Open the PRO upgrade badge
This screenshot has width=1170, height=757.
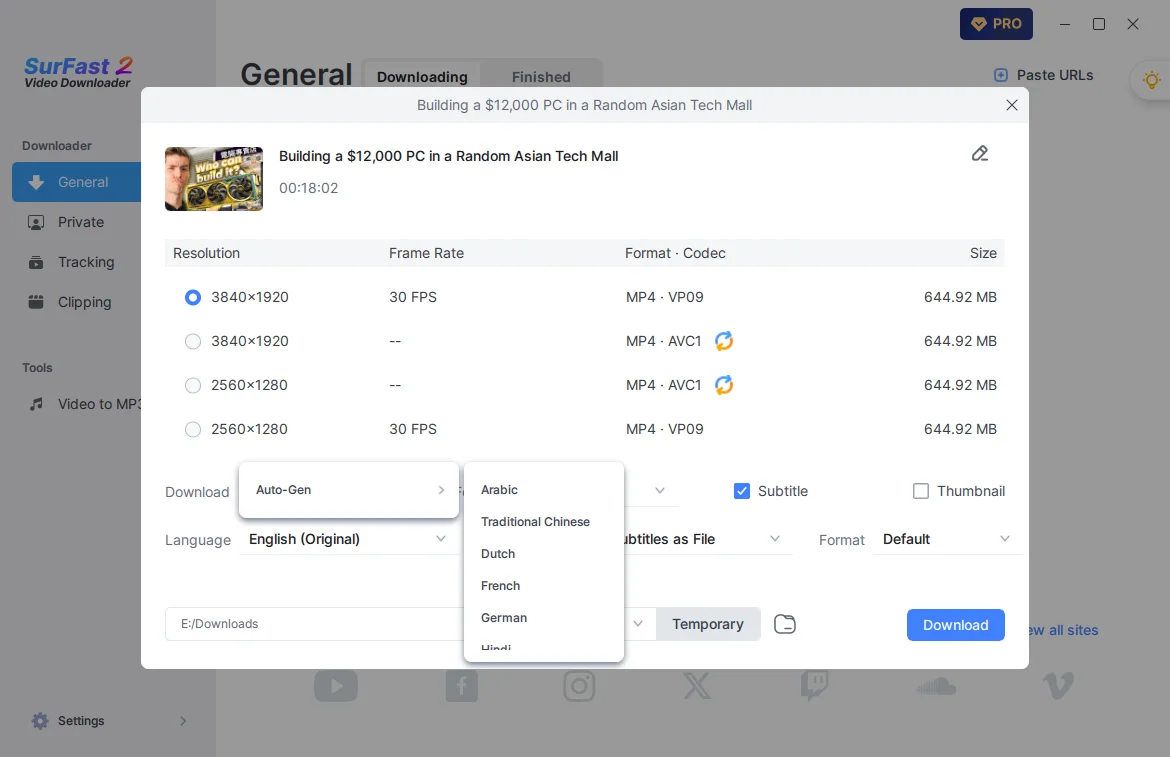pos(996,24)
